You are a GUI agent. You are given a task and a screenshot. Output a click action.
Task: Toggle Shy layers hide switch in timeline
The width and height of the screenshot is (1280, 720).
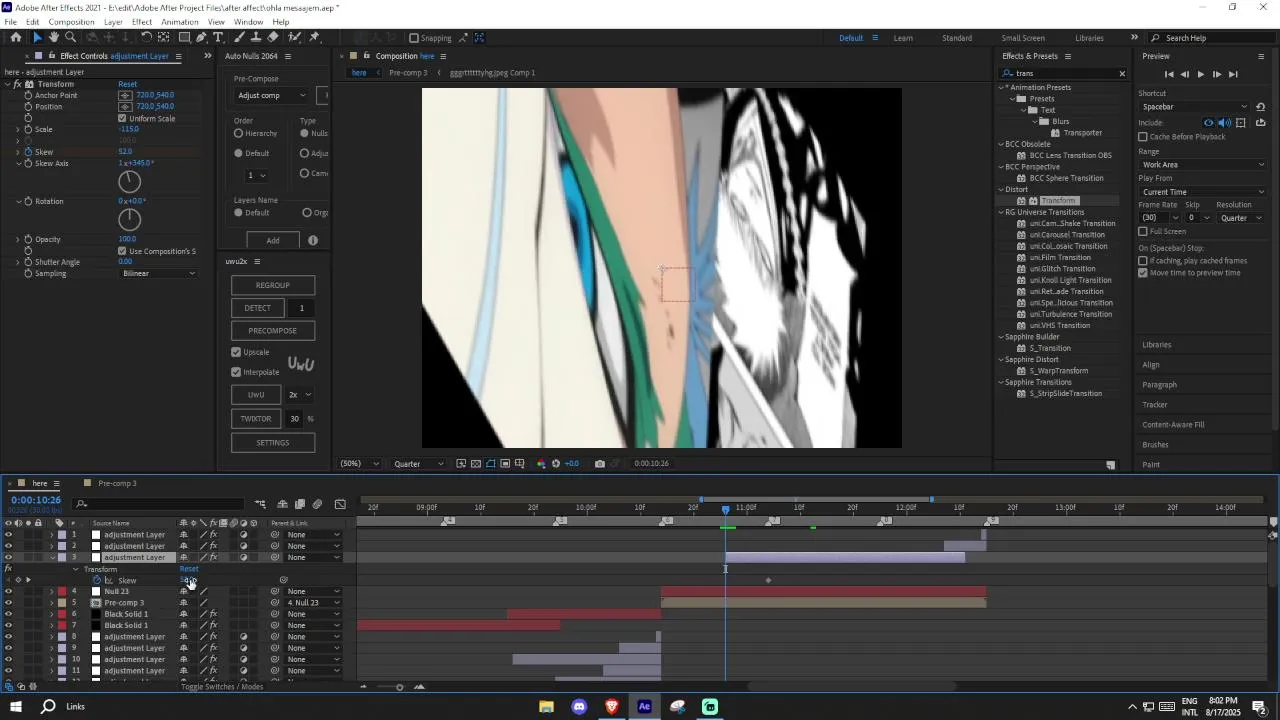pos(283,504)
